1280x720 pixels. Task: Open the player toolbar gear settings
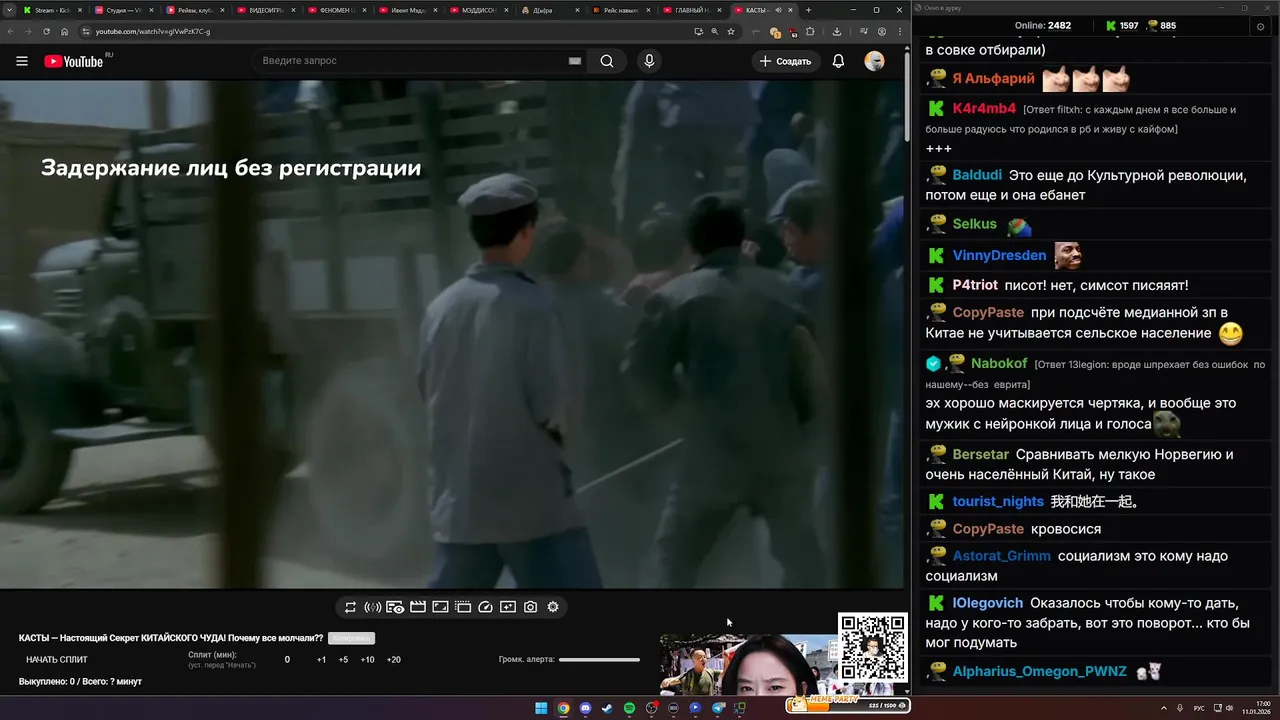pyautogui.click(x=553, y=607)
